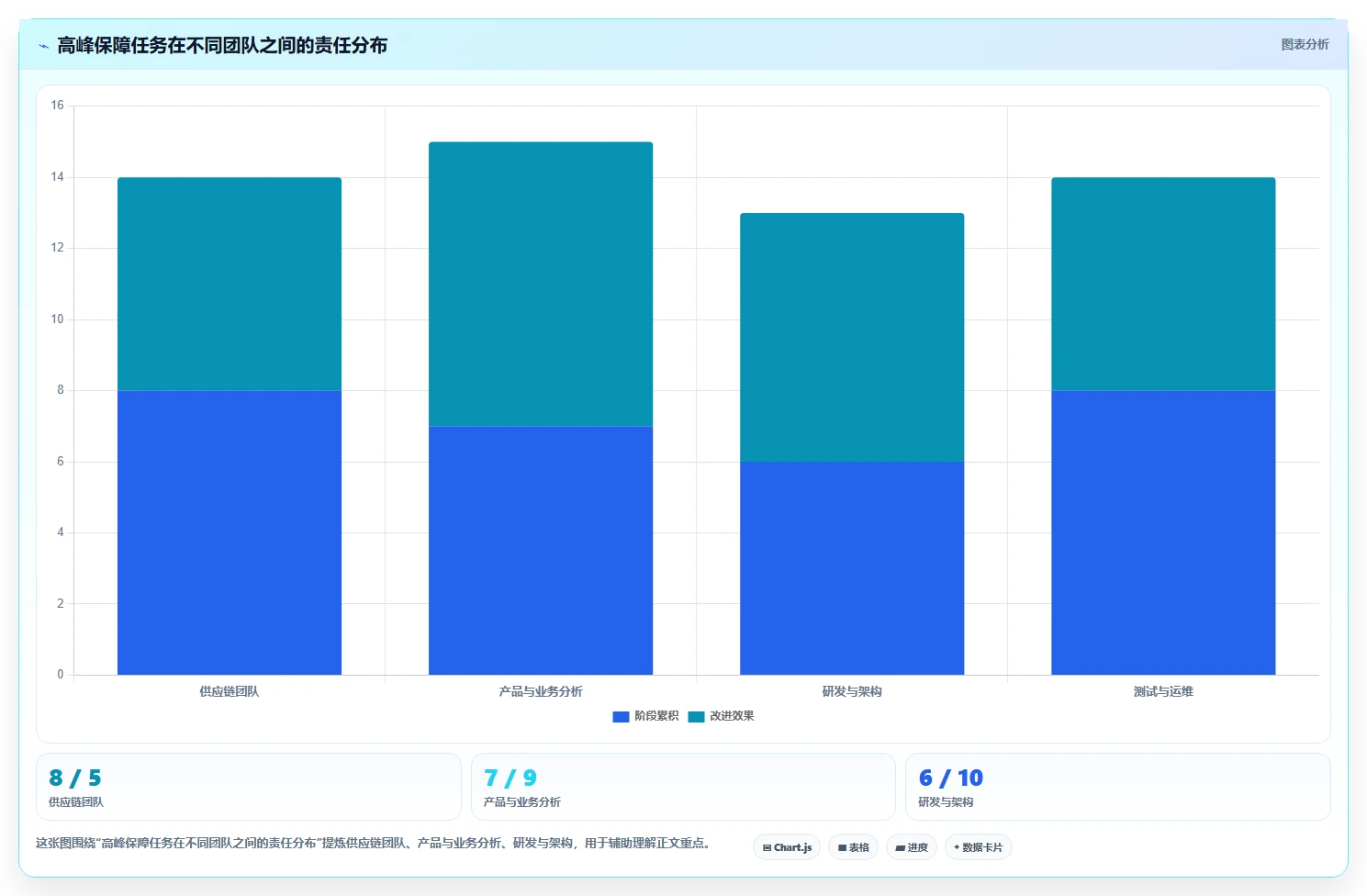Click the y-axis value 16

point(57,106)
